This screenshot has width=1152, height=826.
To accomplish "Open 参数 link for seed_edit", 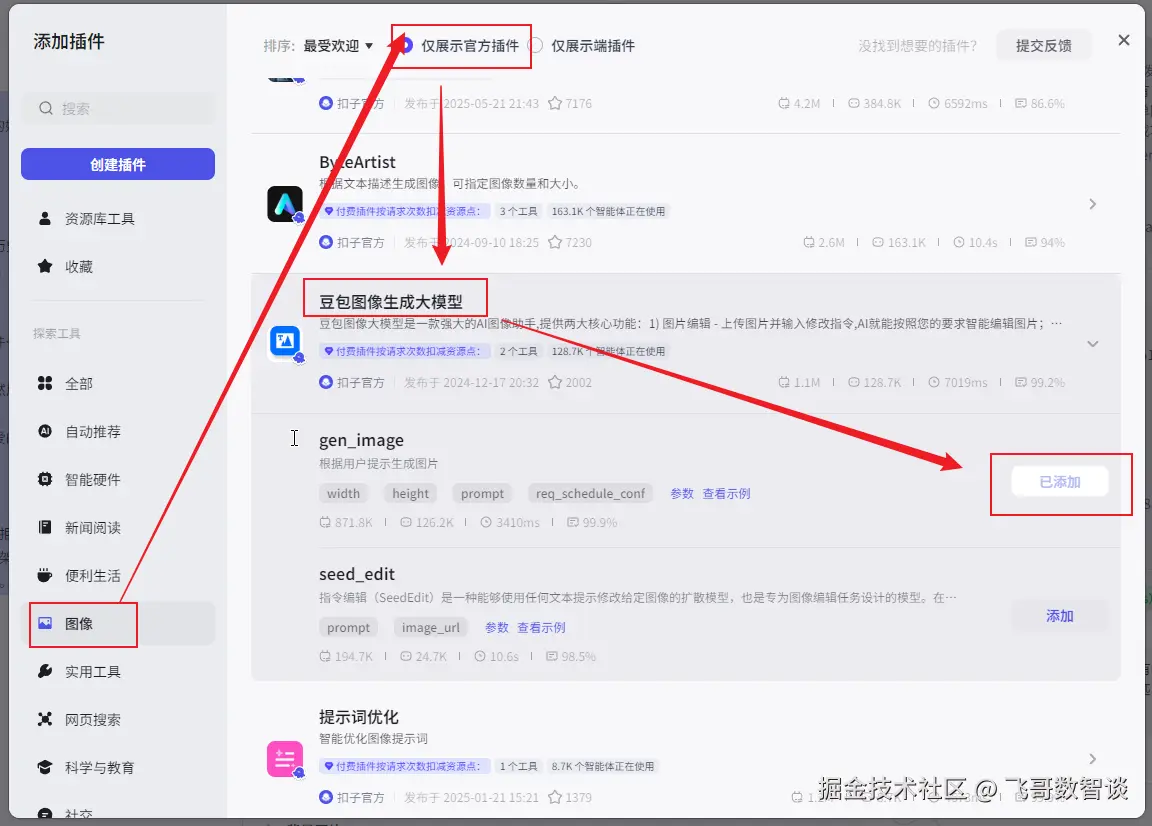I will 497,628.
